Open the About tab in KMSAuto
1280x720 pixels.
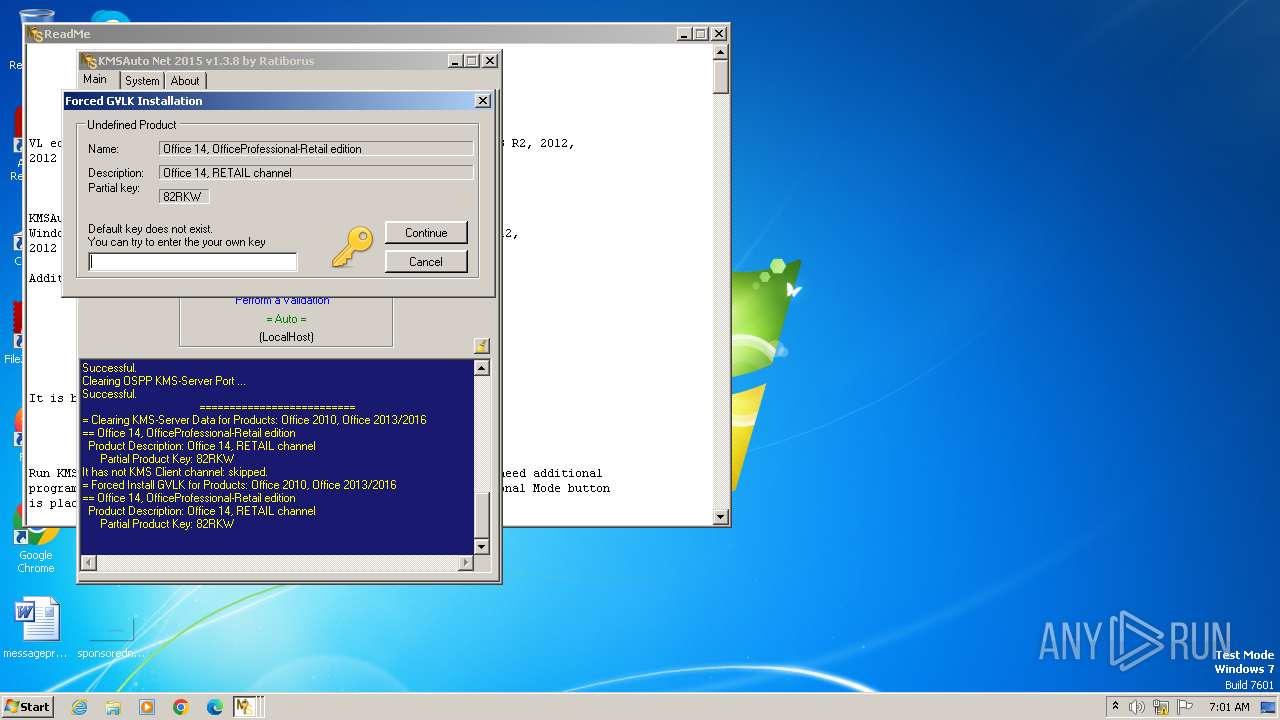pyautogui.click(x=185, y=81)
